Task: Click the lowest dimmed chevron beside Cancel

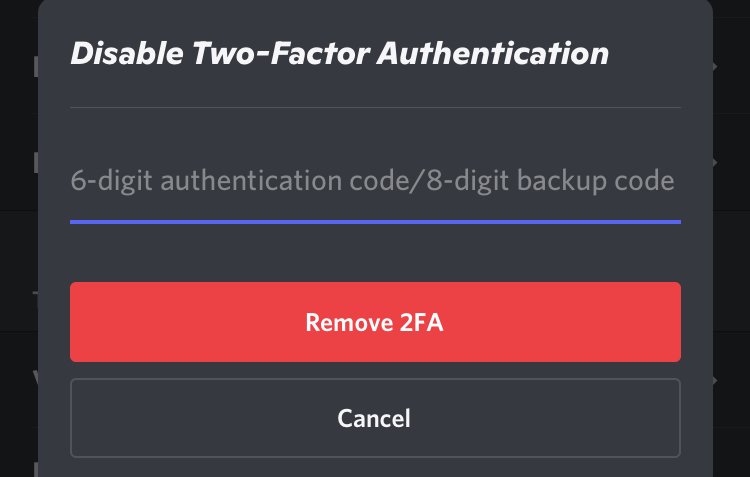Action: [716, 381]
